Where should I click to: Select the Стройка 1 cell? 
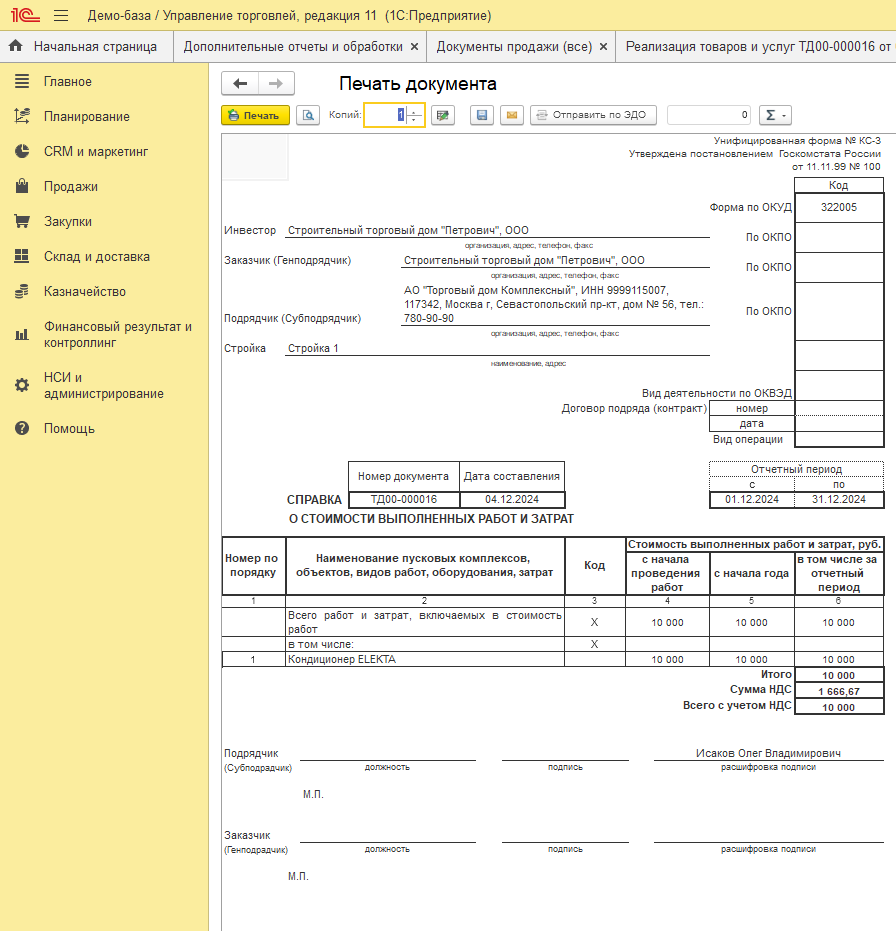498,349
